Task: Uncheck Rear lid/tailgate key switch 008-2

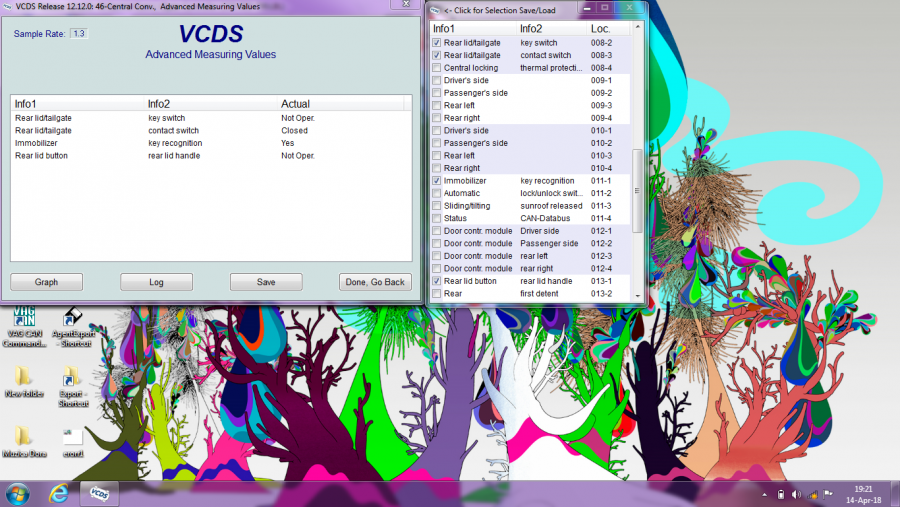Action: point(436,43)
